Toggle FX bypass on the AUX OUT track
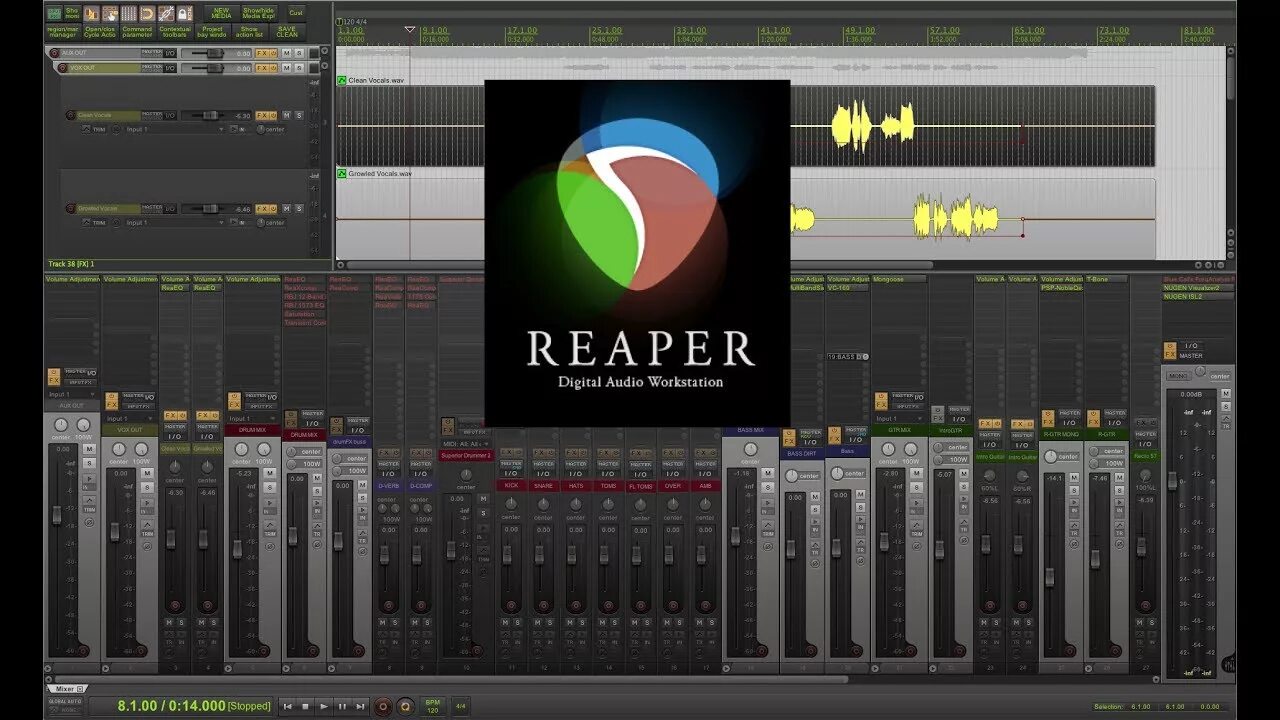This screenshot has height=720, width=1280. 273,53
